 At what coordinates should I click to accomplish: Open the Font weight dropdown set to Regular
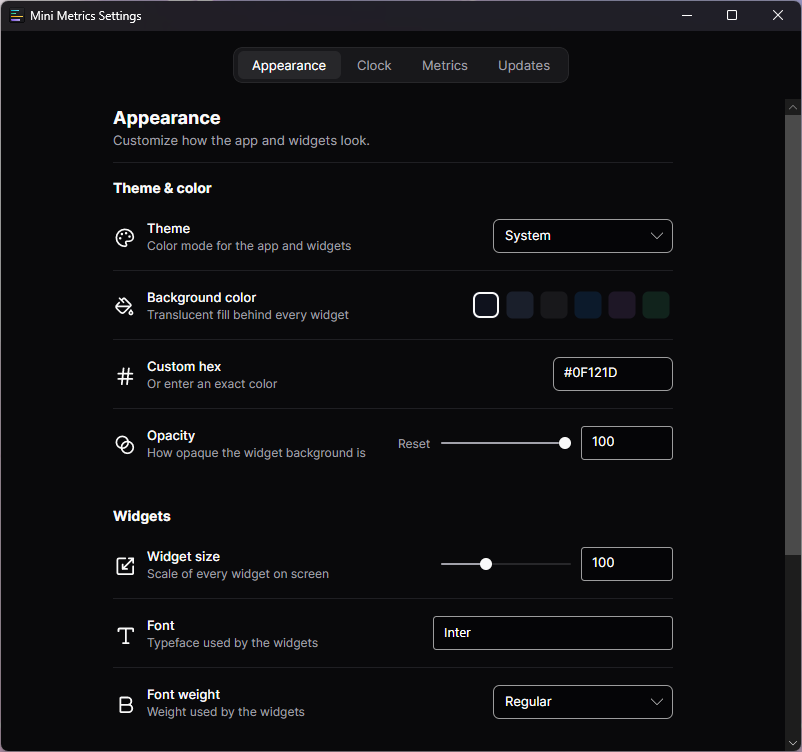coord(583,702)
